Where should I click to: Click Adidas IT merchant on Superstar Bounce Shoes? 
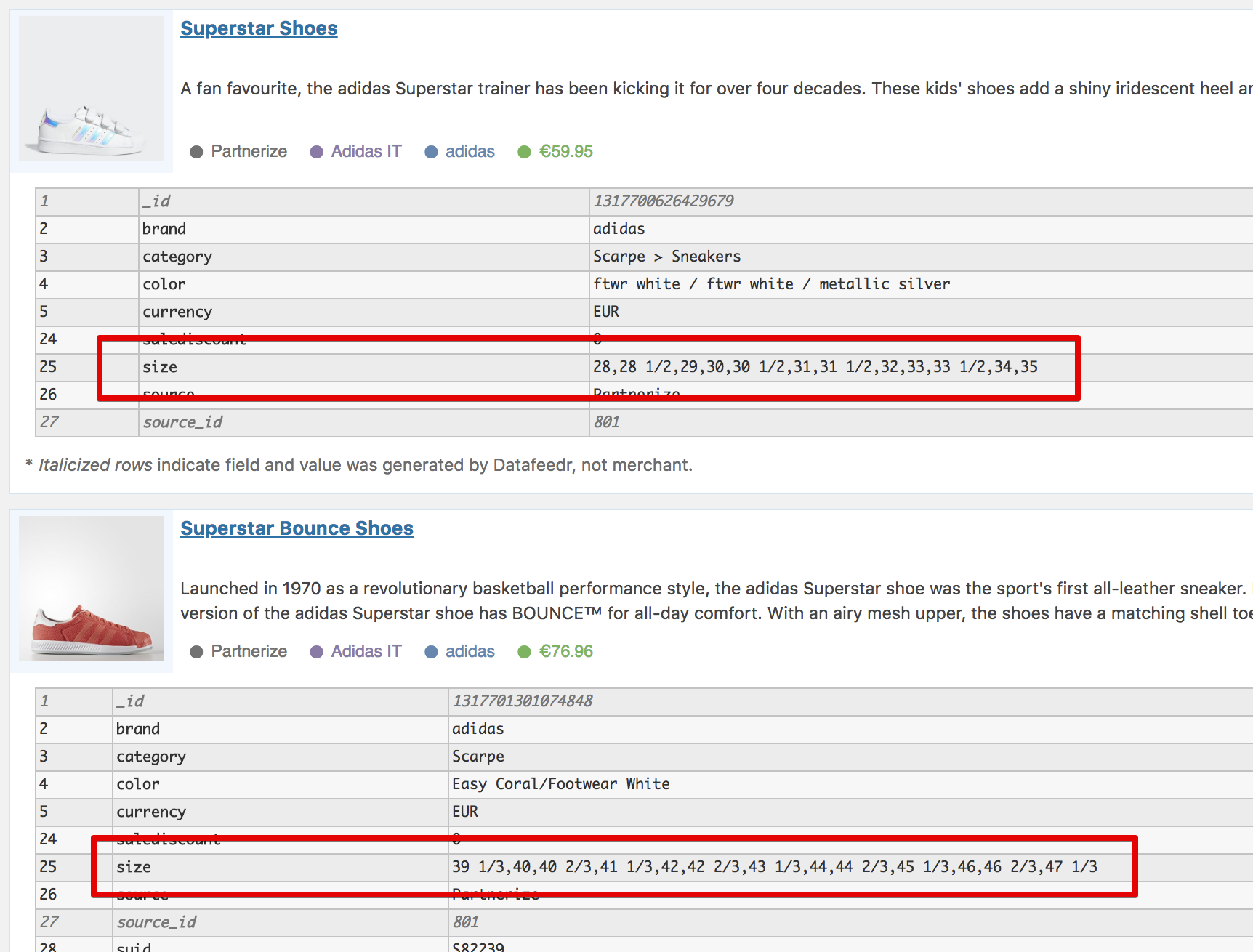click(x=366, y=651)
